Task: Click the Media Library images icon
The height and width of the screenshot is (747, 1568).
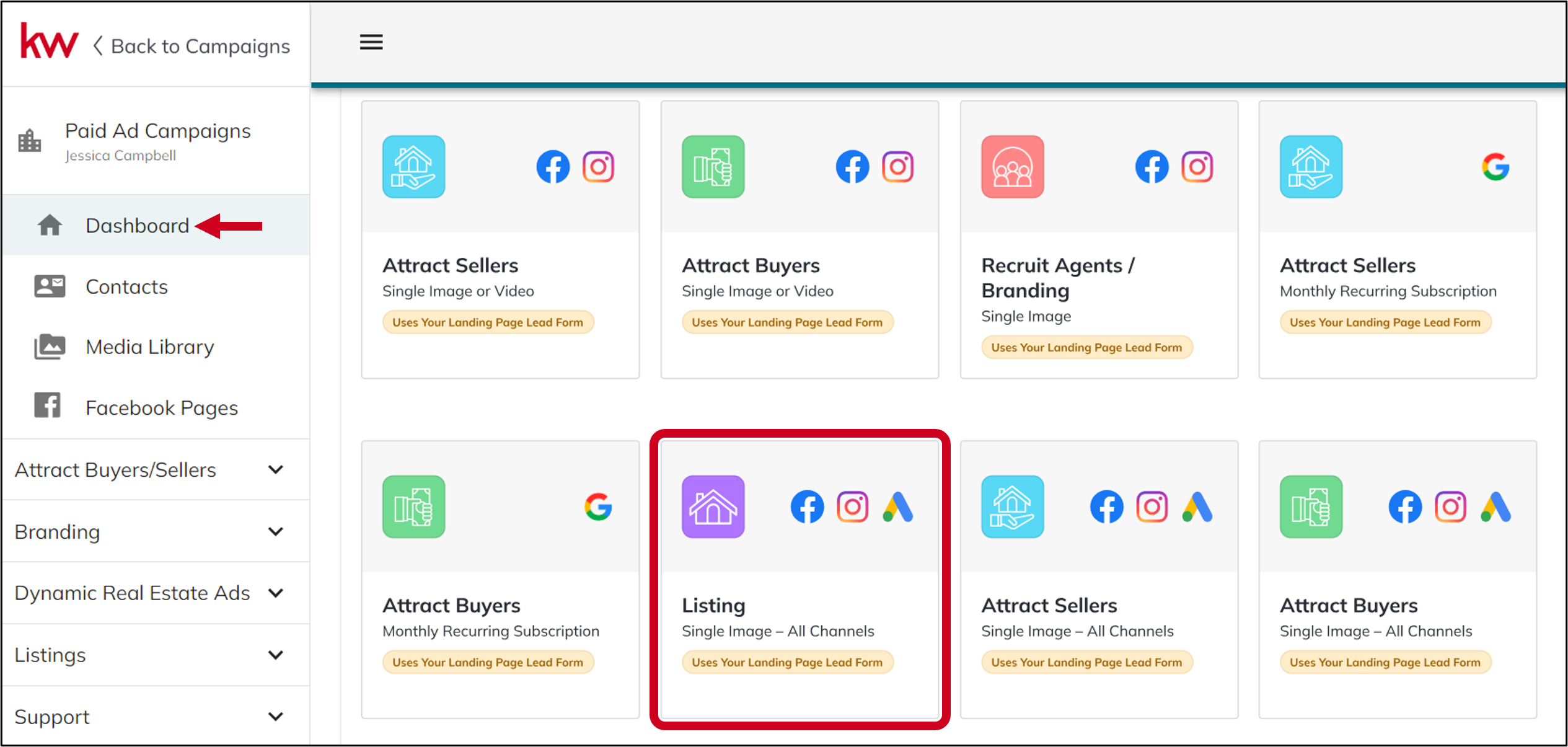Action: point(50,347)
